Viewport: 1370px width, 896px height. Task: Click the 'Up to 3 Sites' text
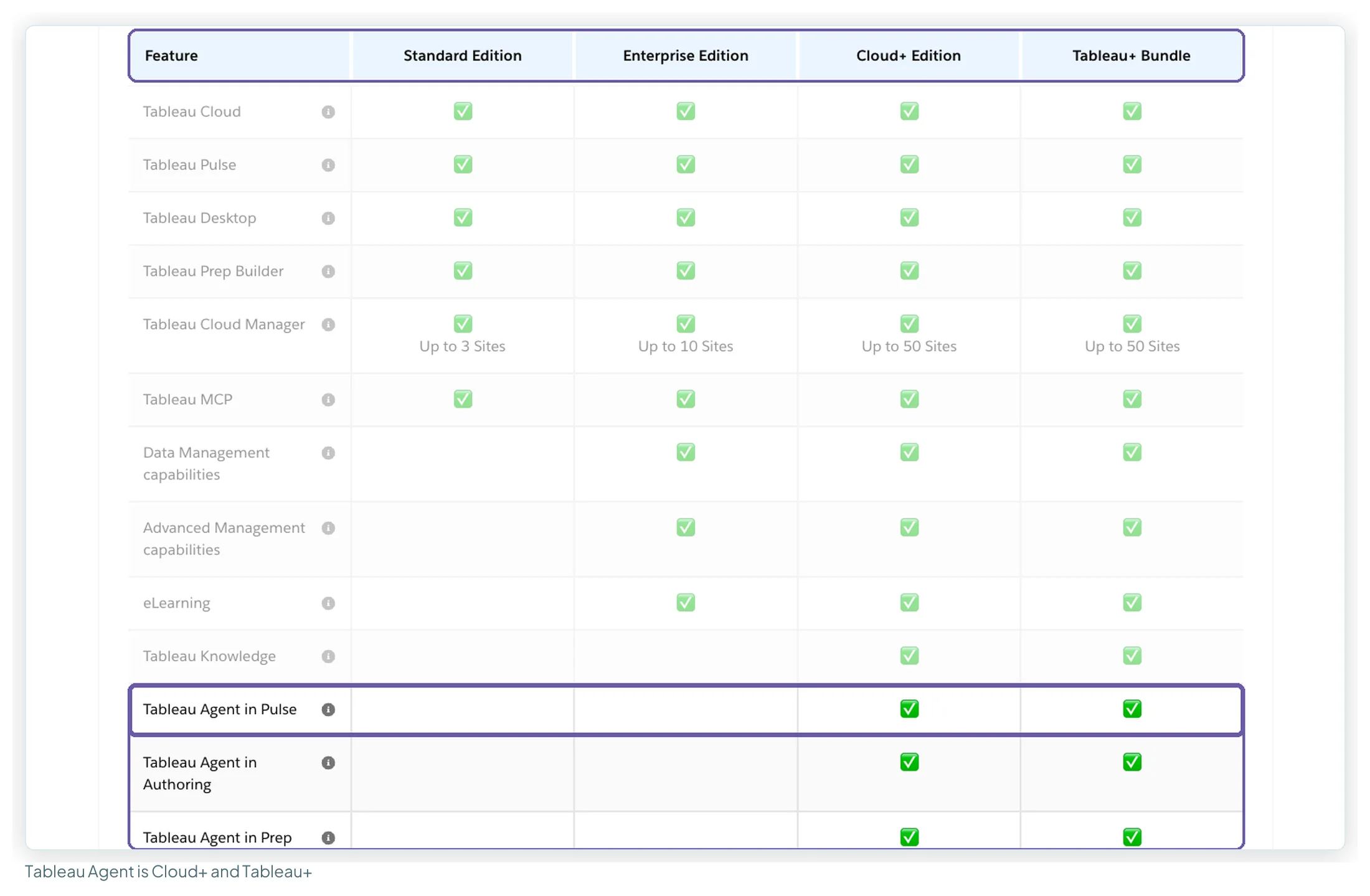[462, 346]
